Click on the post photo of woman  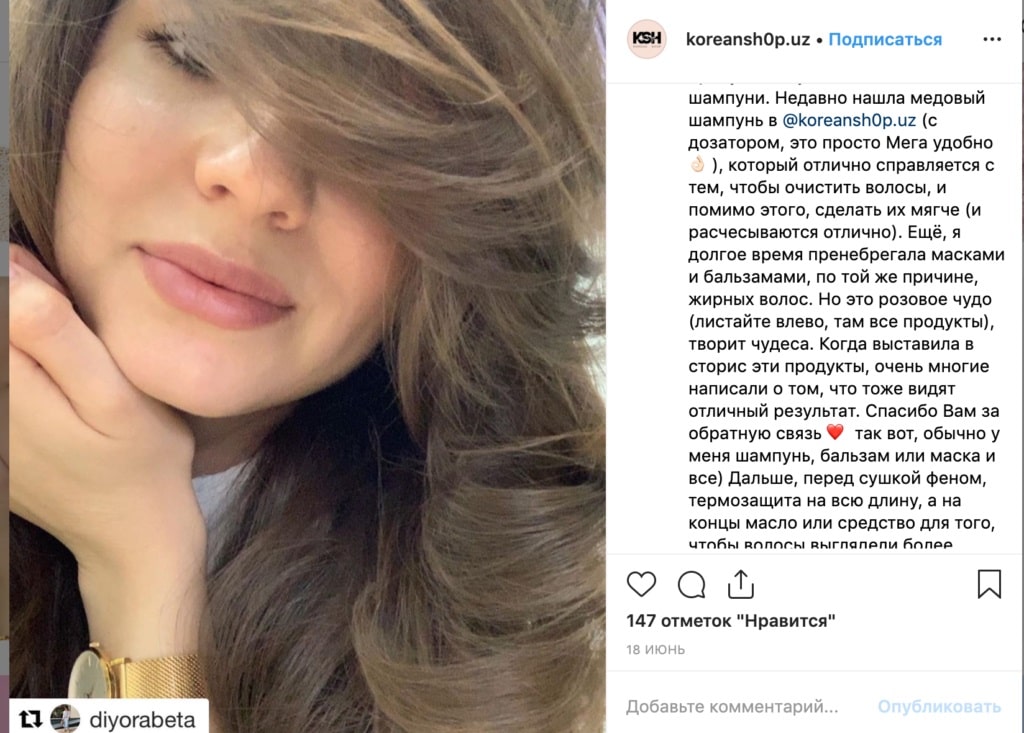307,353
